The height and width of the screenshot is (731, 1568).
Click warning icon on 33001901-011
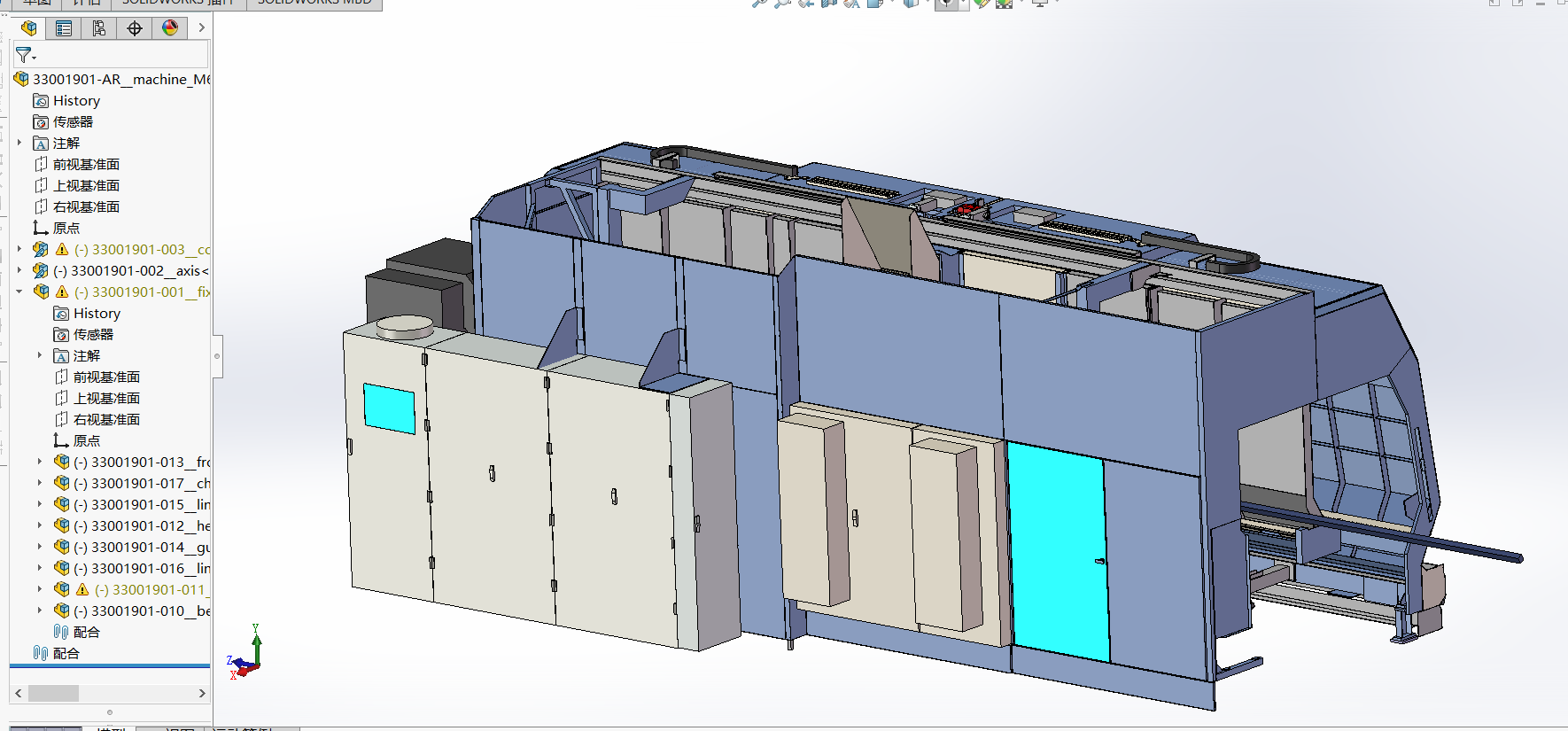click(82, 589)
